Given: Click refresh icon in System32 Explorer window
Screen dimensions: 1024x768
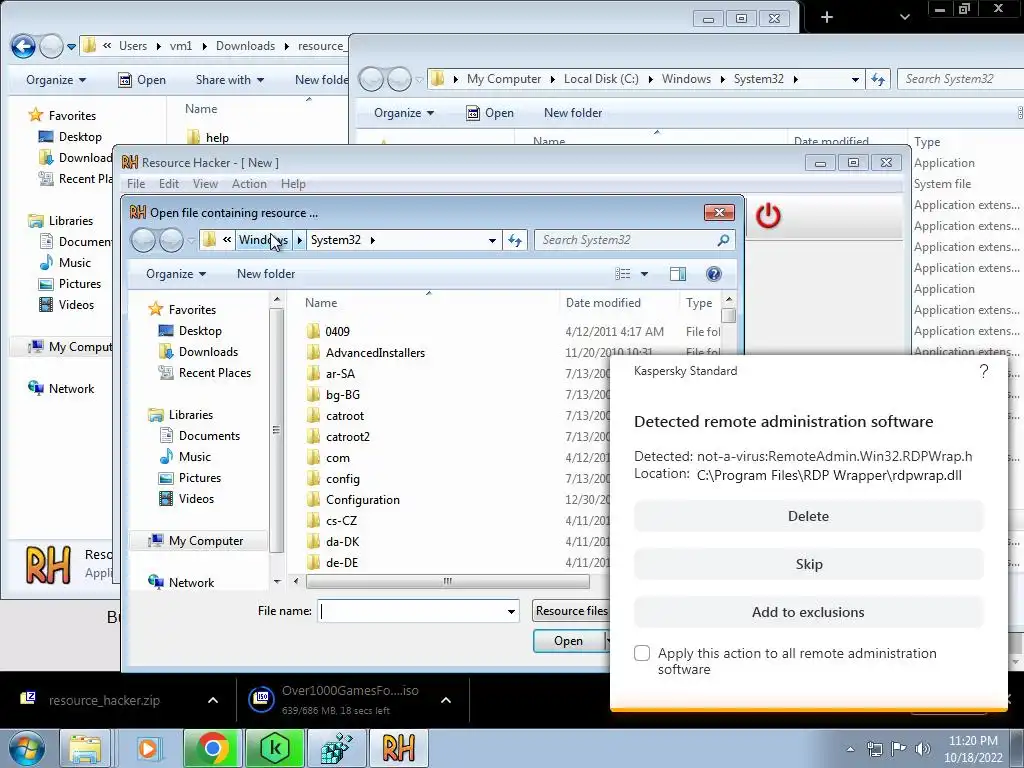Looking at the screenshot, I should (878, 79).
